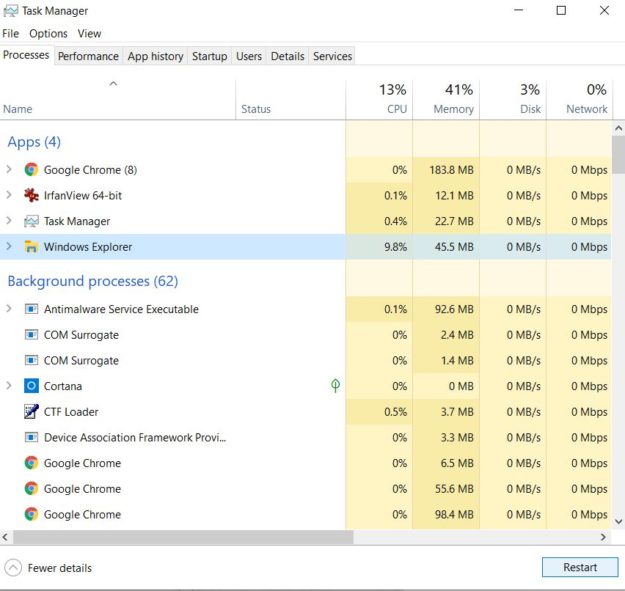This screenshot has width=625, height=591.
Task: Click the Fewer details link
Action: 59,568
